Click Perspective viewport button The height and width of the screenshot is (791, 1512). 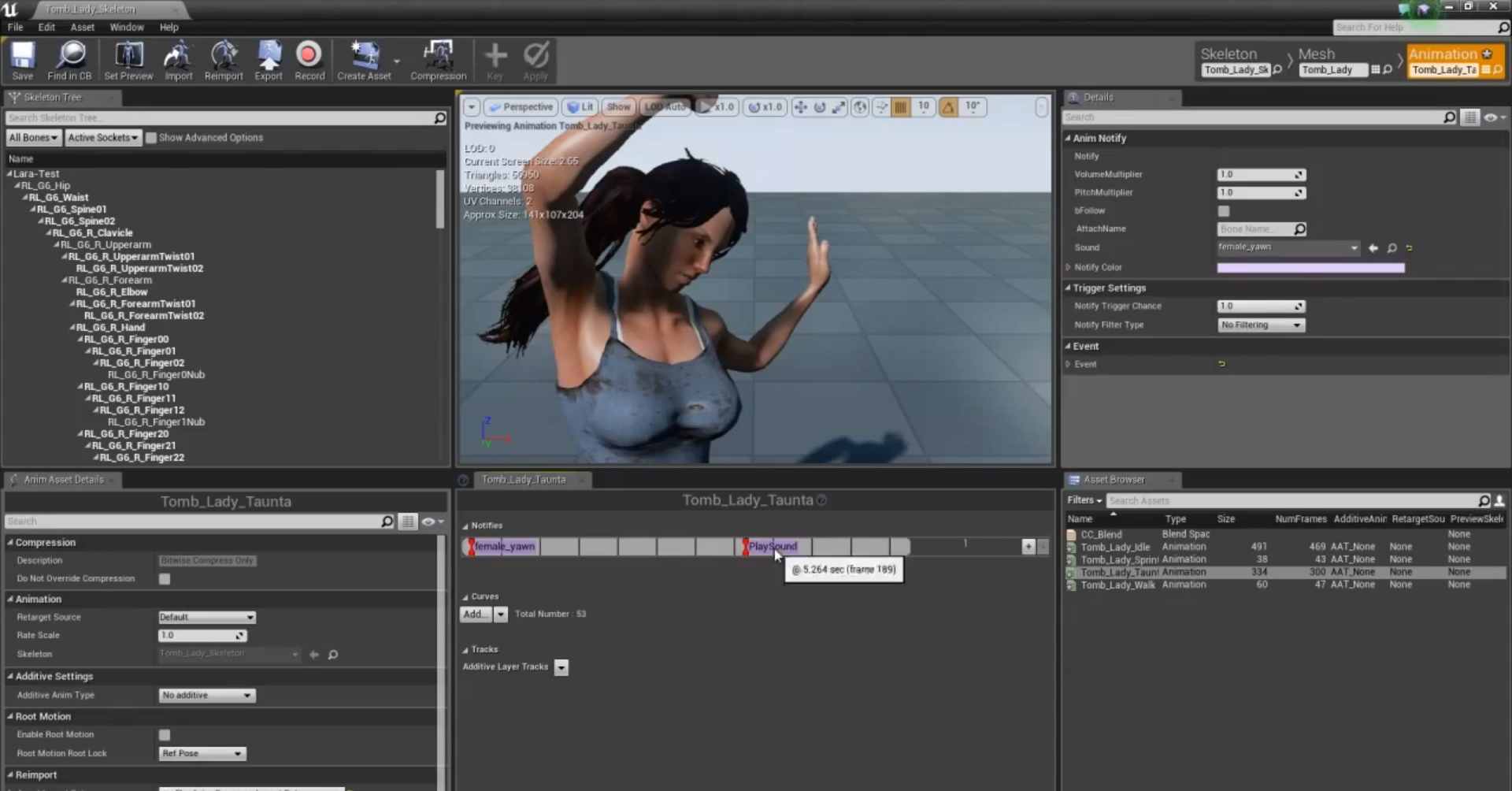[521, 107]
